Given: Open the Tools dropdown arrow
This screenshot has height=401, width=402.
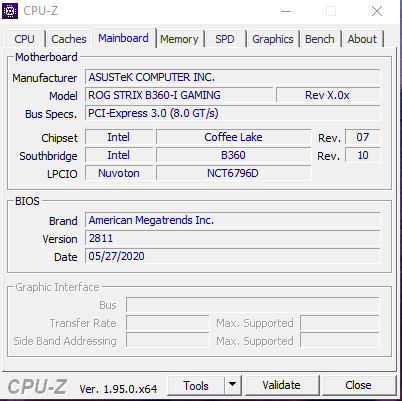Looking at the screenshot, I should point(233,385).
